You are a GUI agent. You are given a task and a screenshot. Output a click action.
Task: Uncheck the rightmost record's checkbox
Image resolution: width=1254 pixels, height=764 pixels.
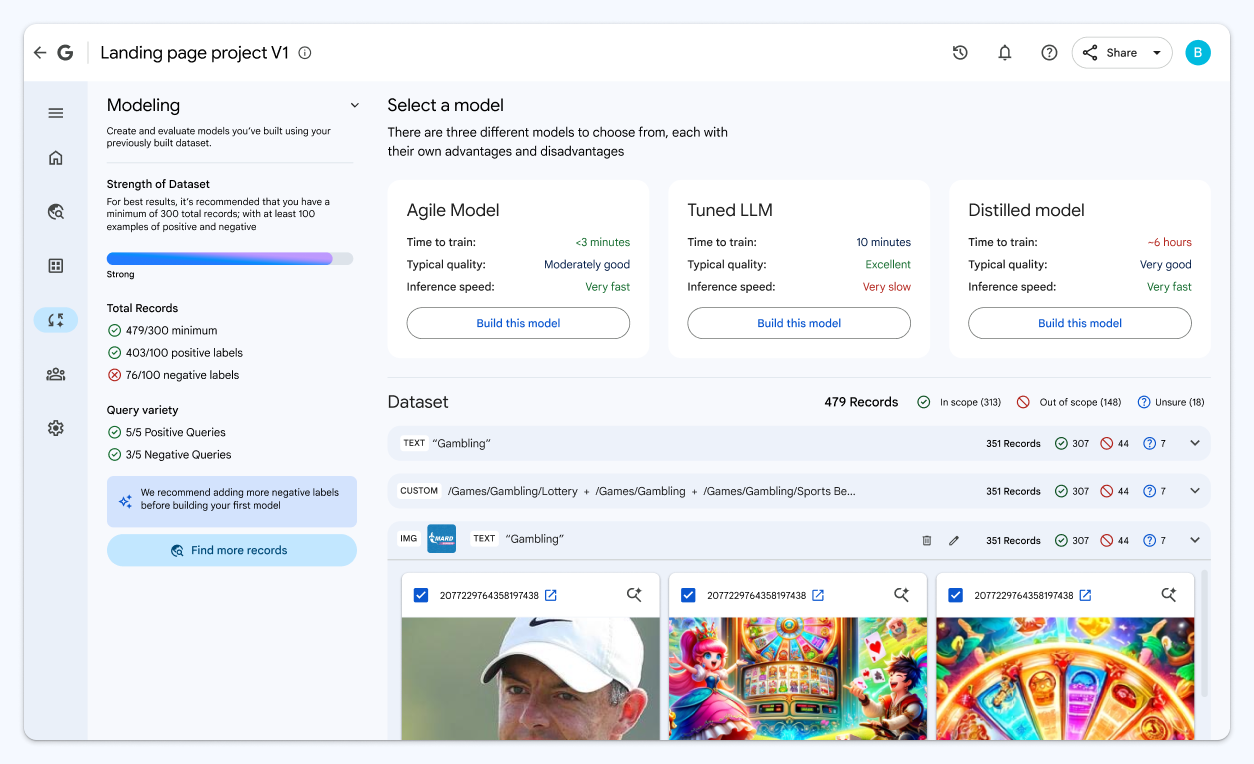click(x=955, y=594)
